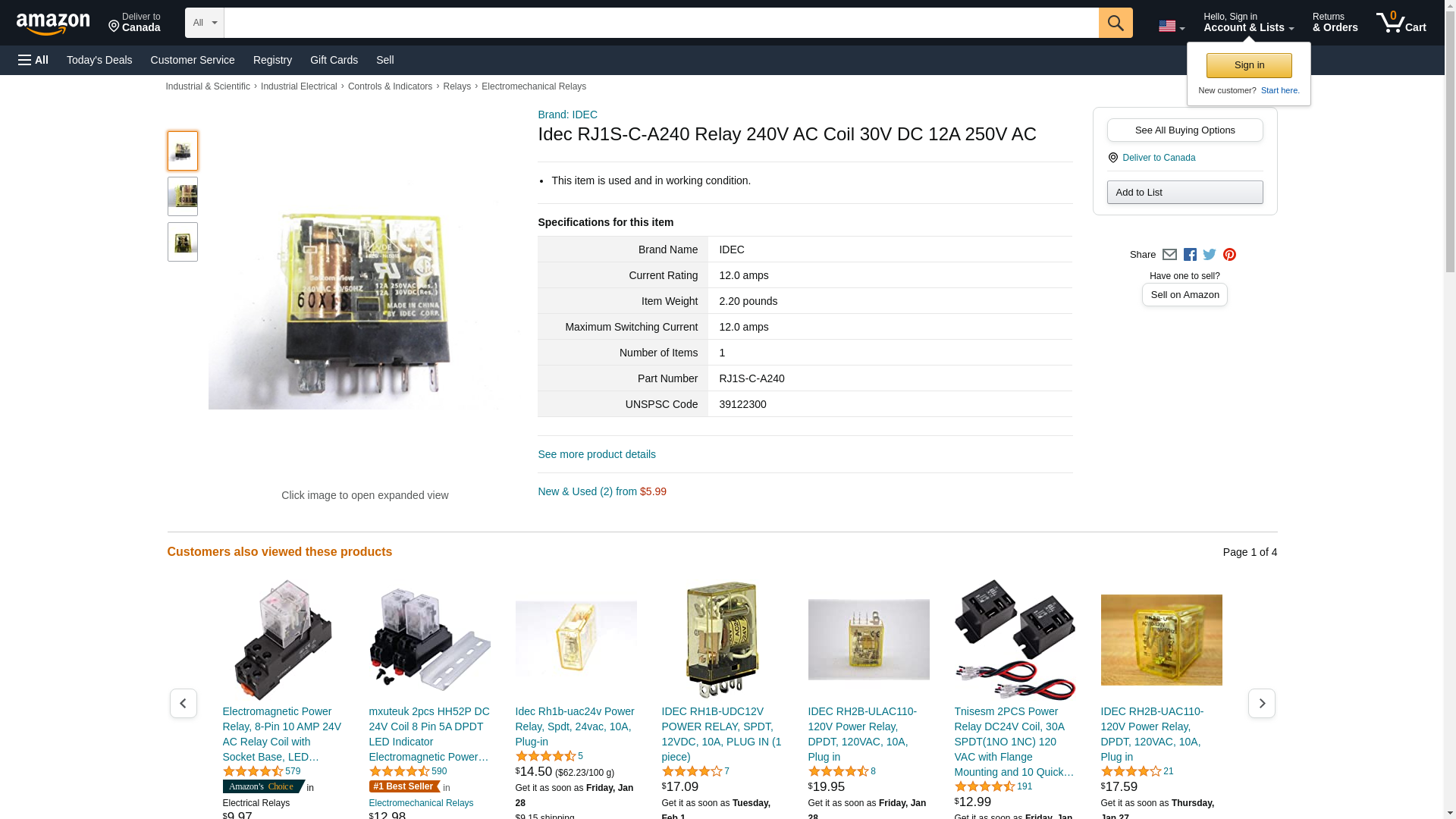Screen dimensions: 1456x819
Task: Open Today's Deals nav item
Action: tap(99, 60)
